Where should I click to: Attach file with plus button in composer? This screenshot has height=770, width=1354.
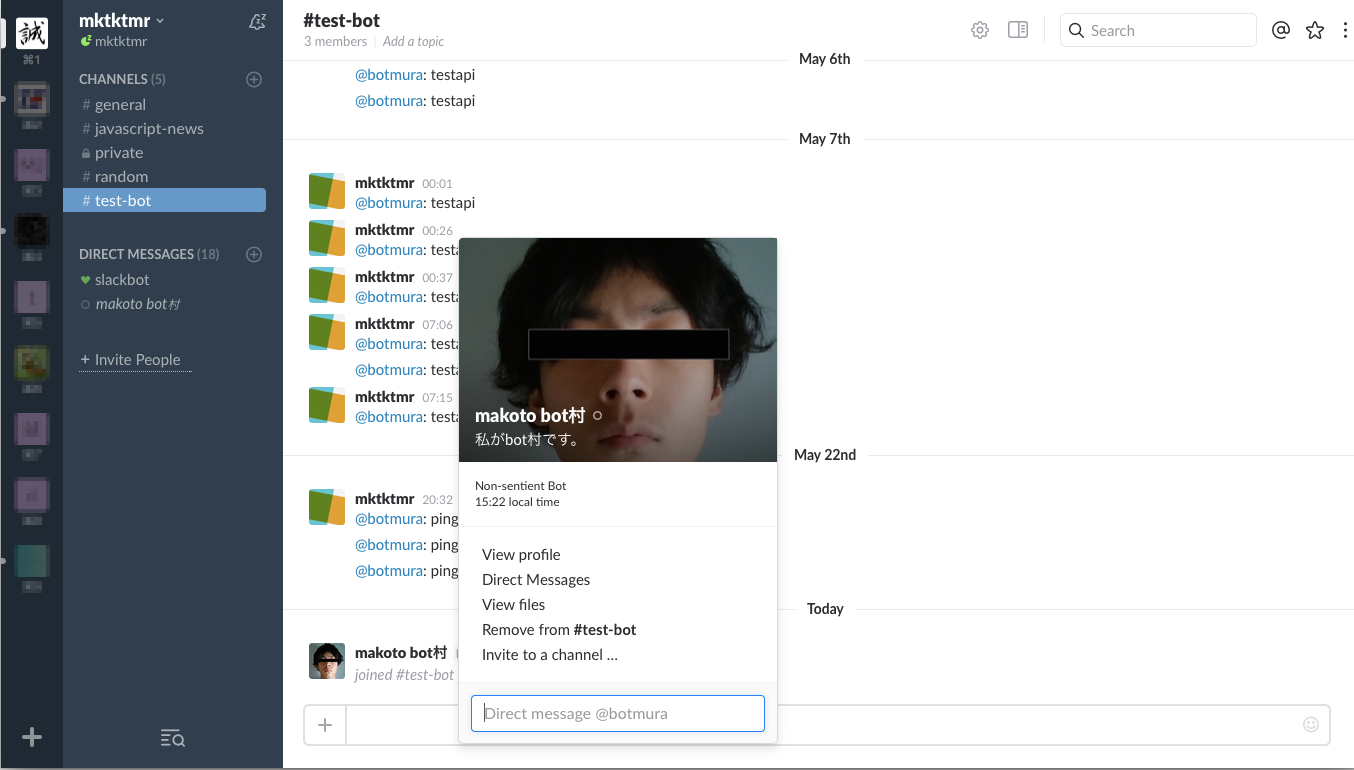click(325, 725)
